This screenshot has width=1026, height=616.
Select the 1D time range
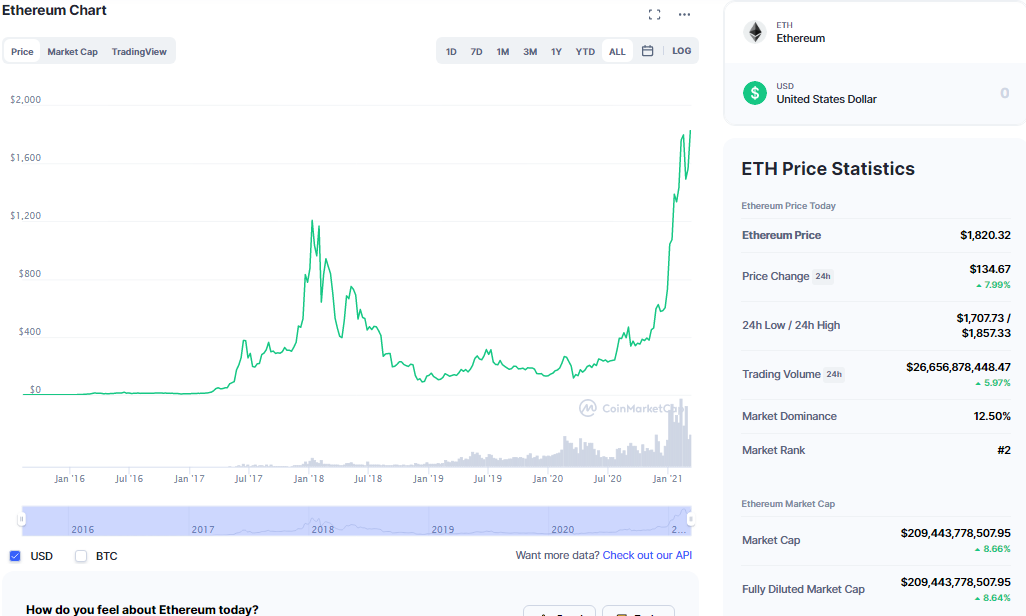coord(451,52)
